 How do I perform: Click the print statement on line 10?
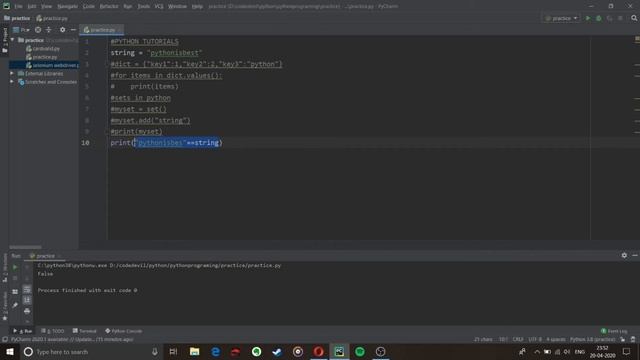click(x=167, y=142)
